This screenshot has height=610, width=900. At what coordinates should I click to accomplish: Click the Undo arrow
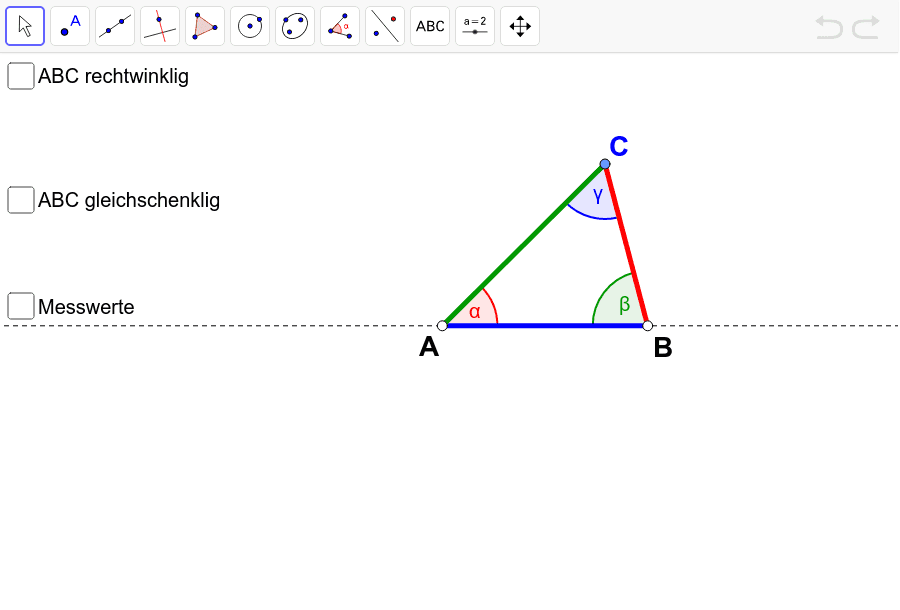tap(829, 28)
